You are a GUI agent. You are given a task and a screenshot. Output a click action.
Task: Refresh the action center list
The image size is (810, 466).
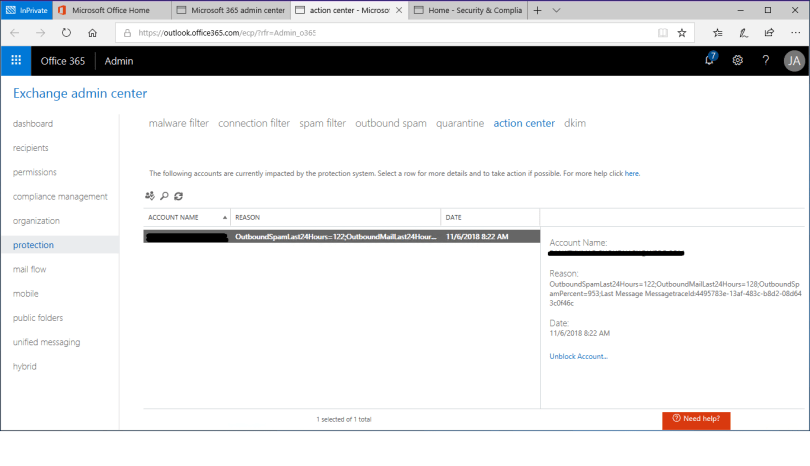[x=178, y=196]
